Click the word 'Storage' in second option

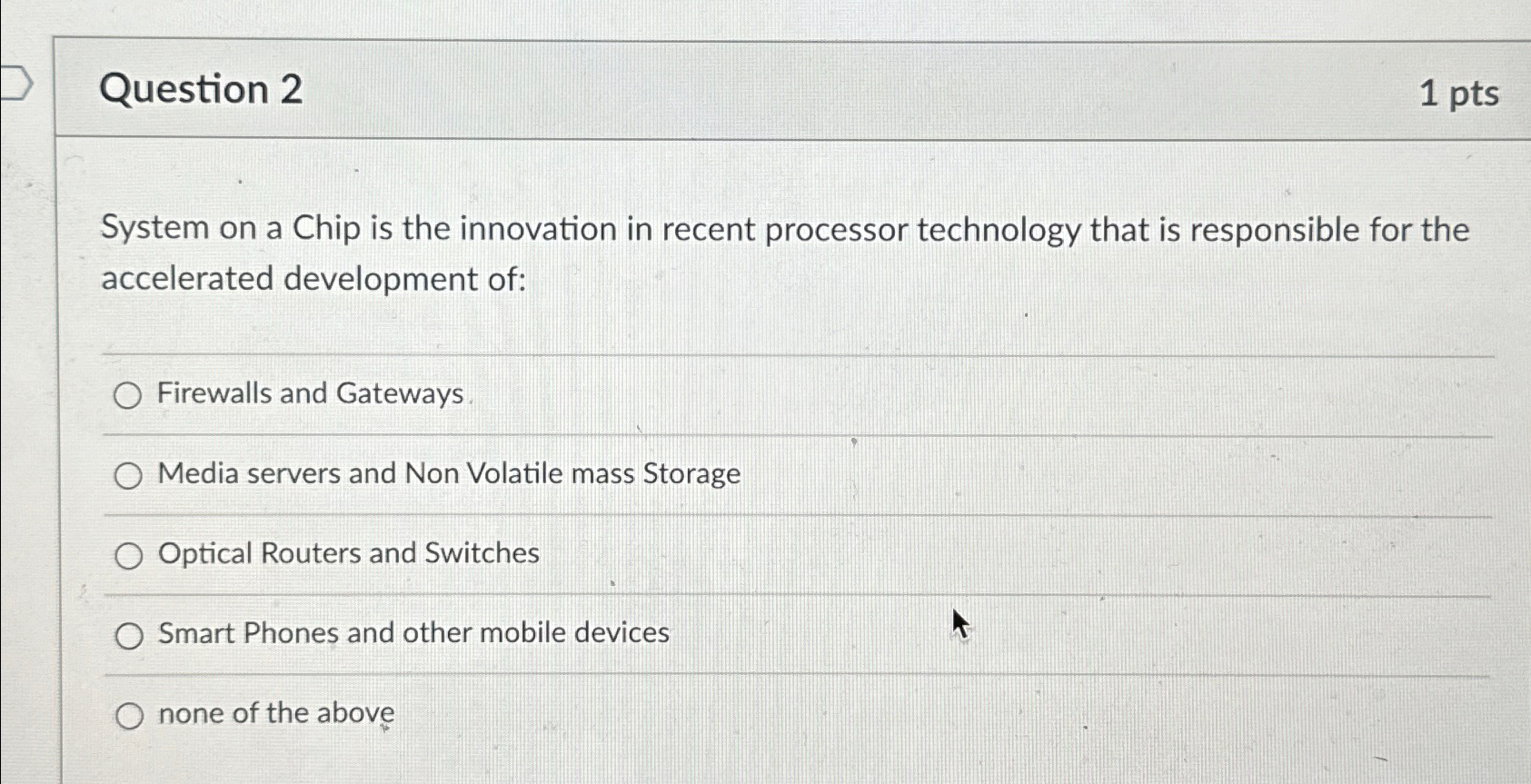(692, 474)
